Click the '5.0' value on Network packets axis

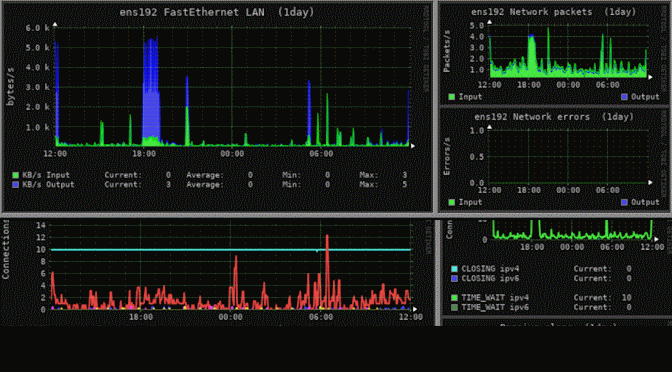[477, 26]
